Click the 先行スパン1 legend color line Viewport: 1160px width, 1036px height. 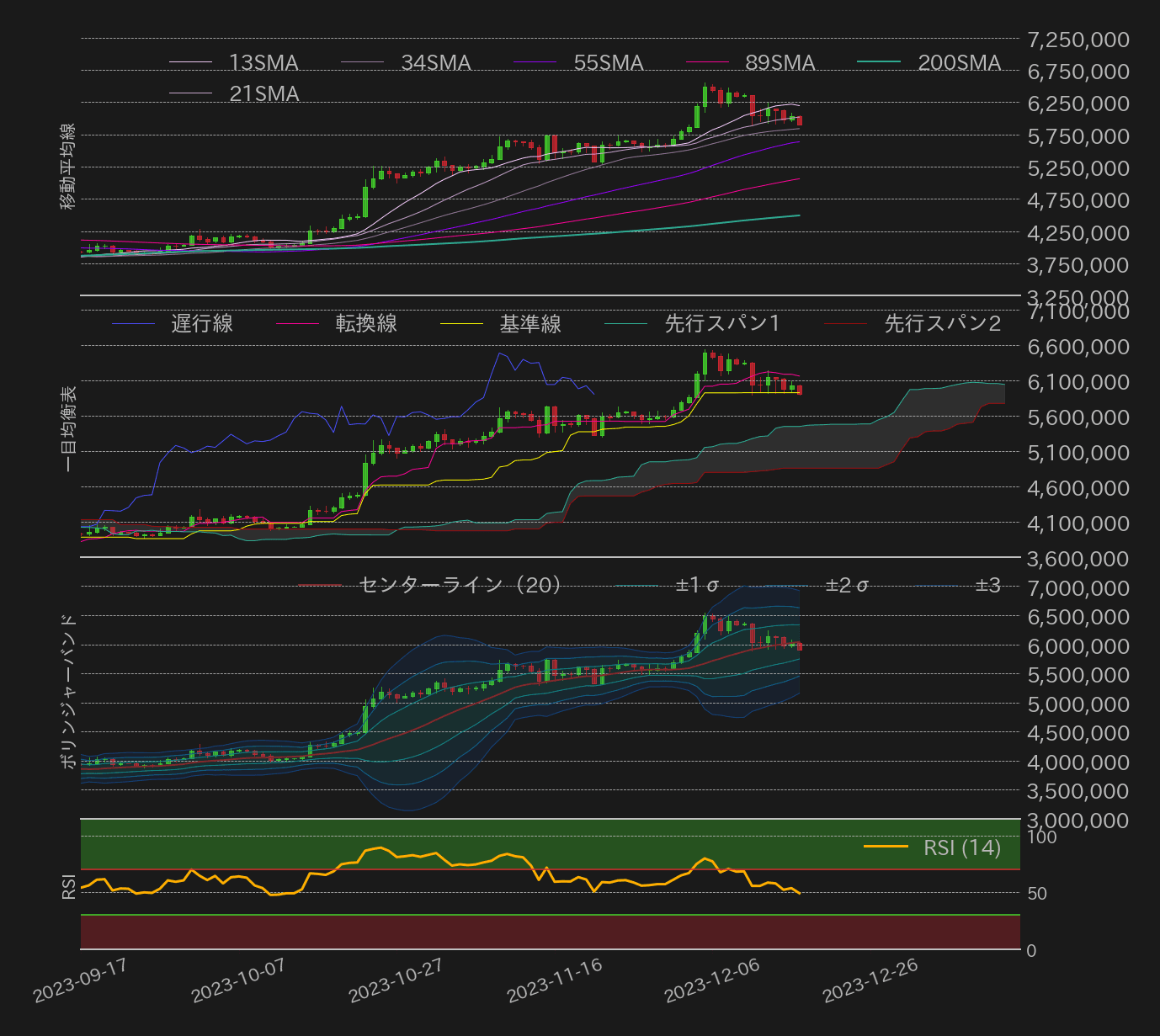click(x=624, y=324)
